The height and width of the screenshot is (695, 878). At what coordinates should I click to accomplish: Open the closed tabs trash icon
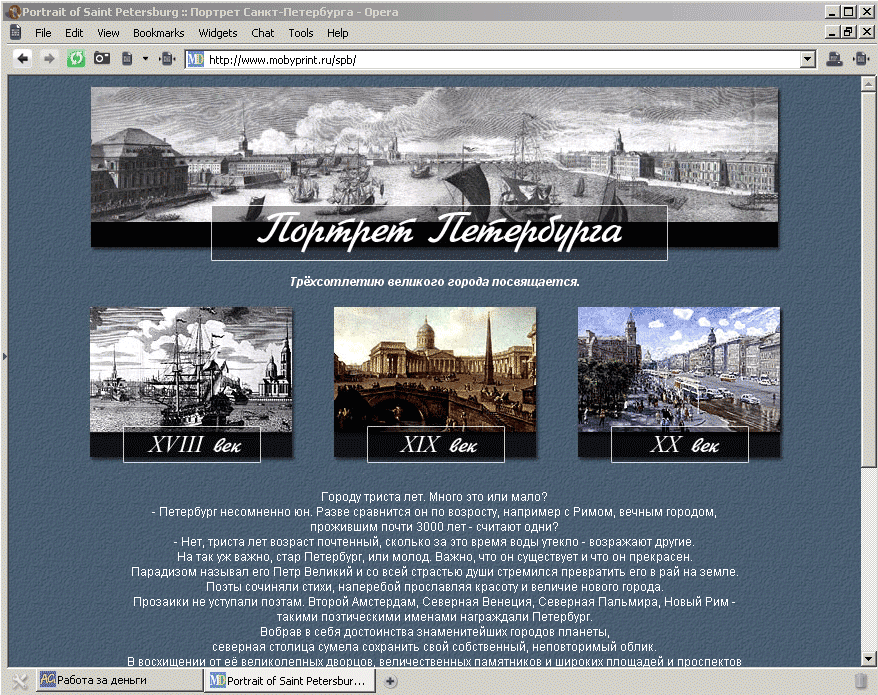(861, 680)
